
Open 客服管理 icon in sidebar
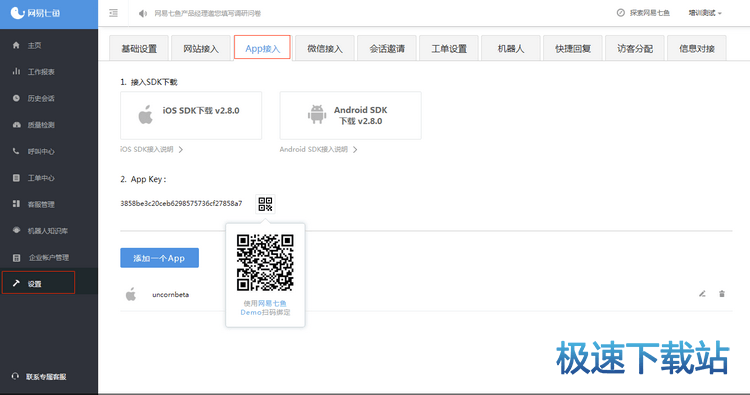16,204
